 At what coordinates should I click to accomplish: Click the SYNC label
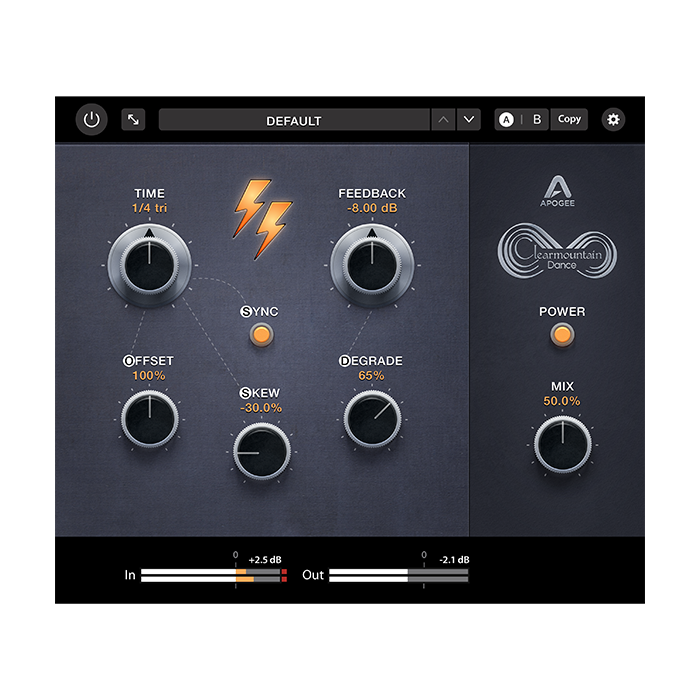pyautogui.click(x=259, y=311)
